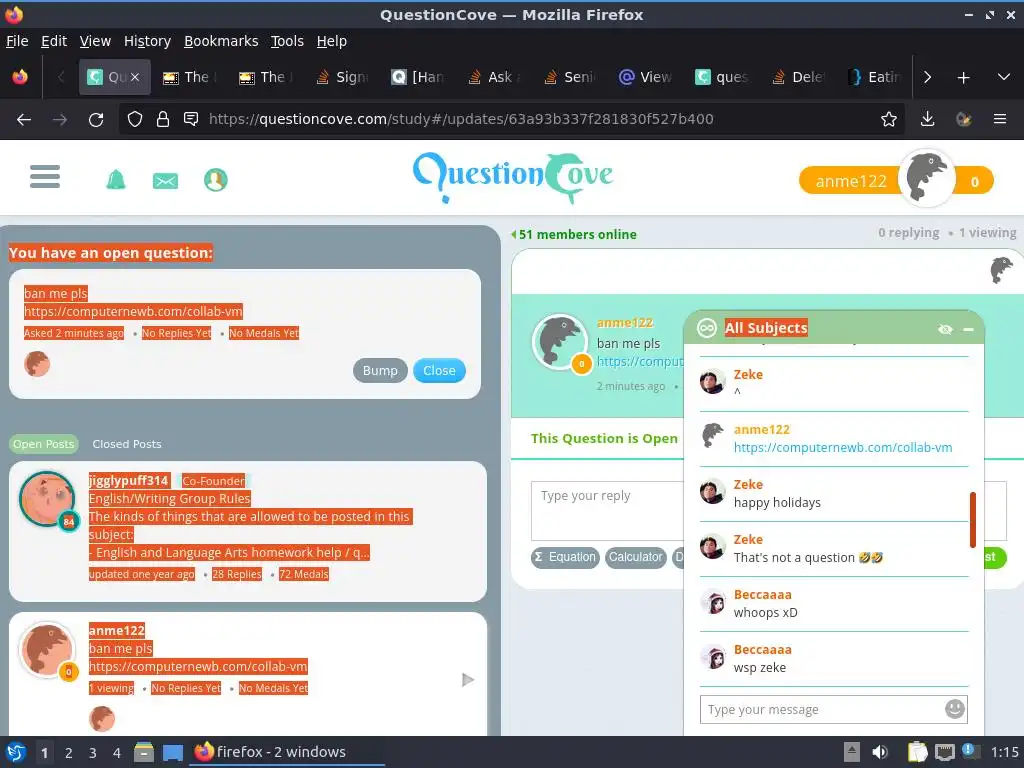This screenshot has width=1024, height=768.
Task: Switch to Closed Posts tab
Action: click(127, 444)
